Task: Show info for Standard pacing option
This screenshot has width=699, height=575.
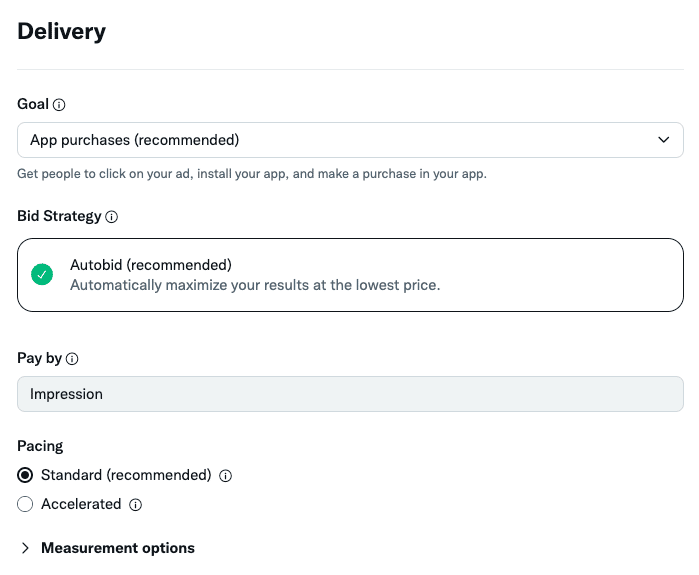Action: (226, 476)
